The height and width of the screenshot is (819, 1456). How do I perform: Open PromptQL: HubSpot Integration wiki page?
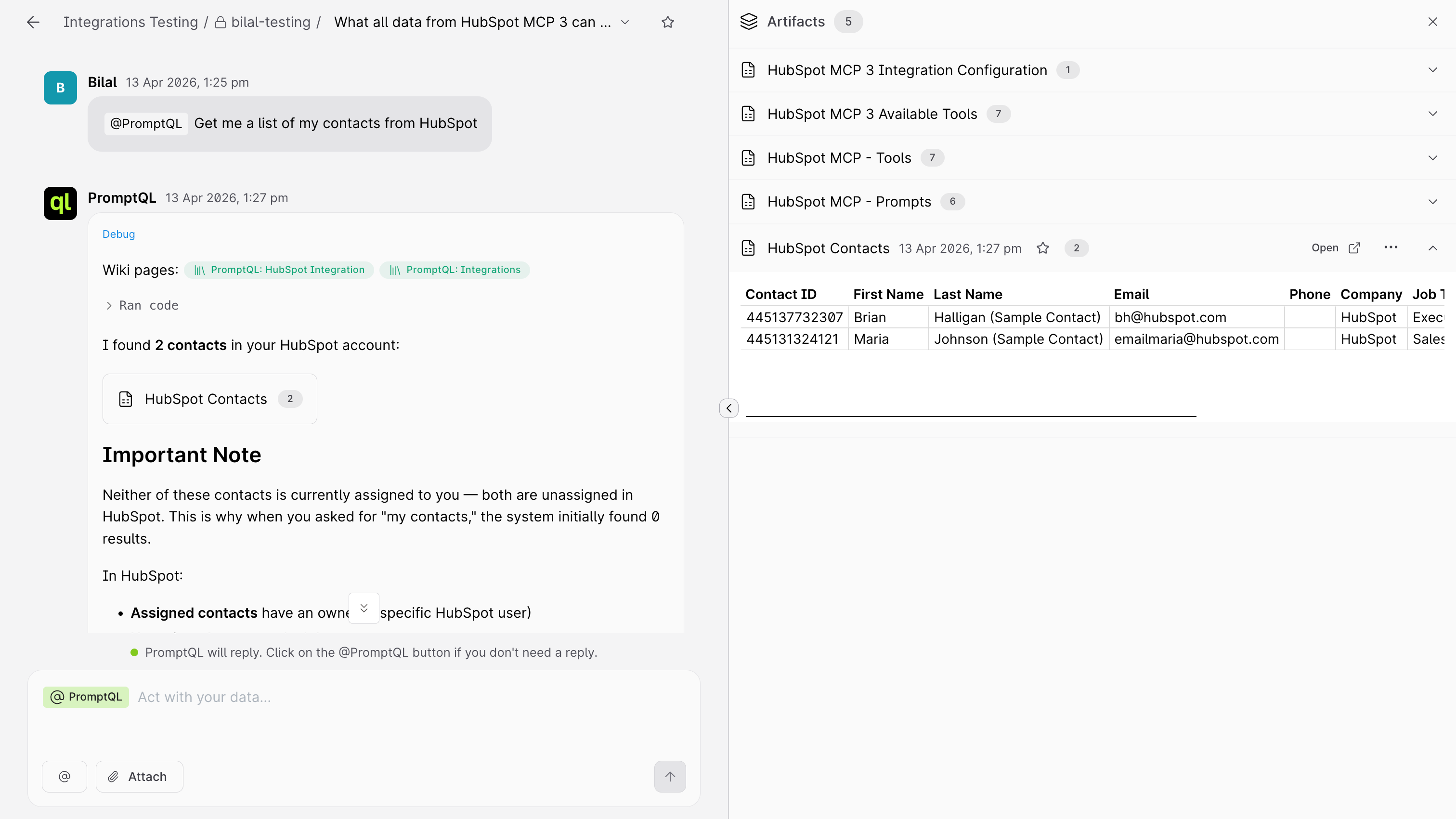pos(279,270)
